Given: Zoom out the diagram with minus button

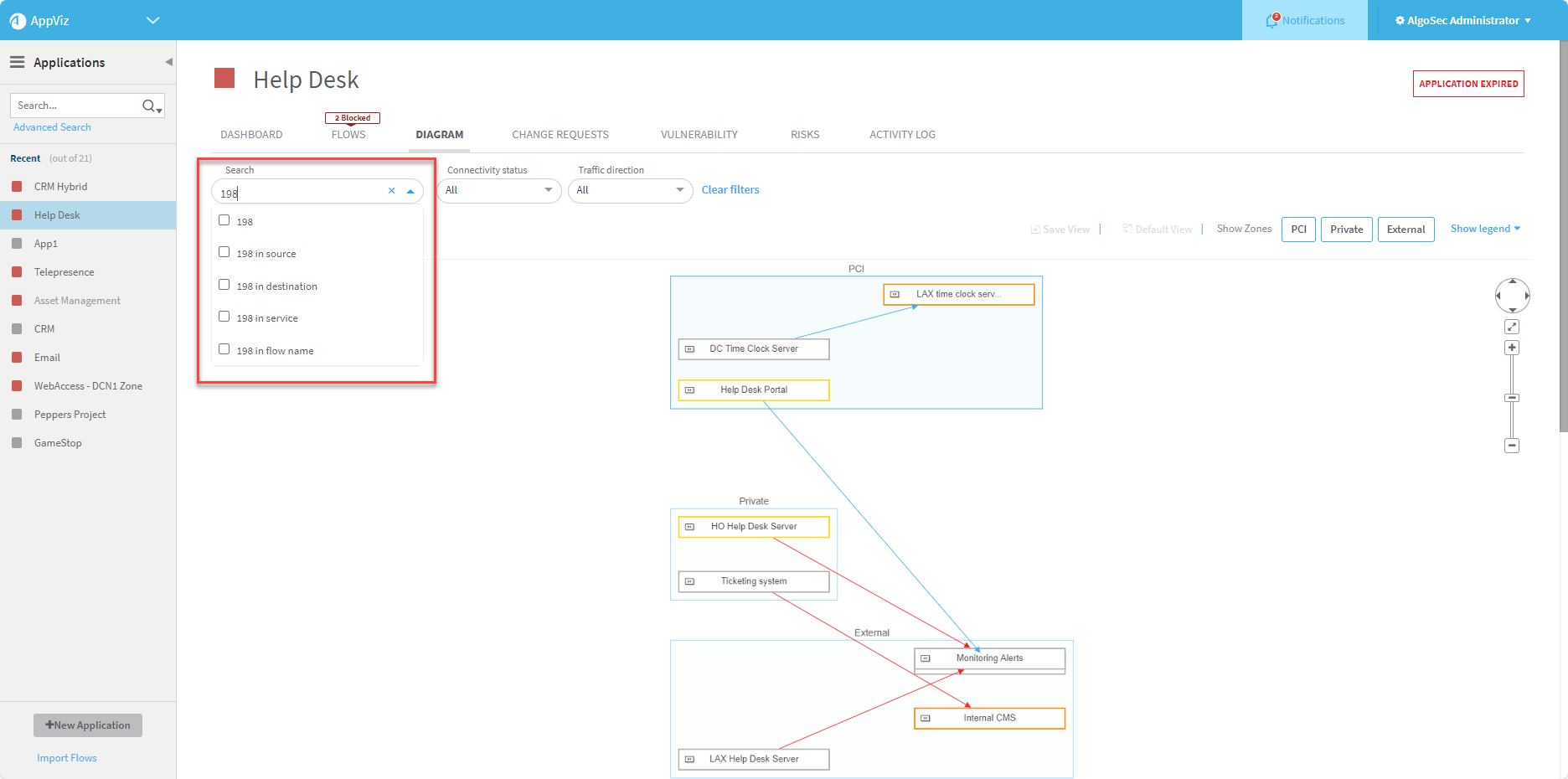Looking at the screenshot, I should click(1512, 446).
